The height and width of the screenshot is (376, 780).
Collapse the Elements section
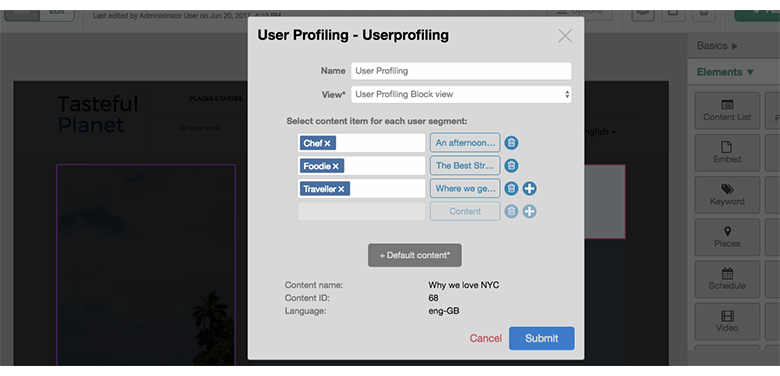click(725, 72)
